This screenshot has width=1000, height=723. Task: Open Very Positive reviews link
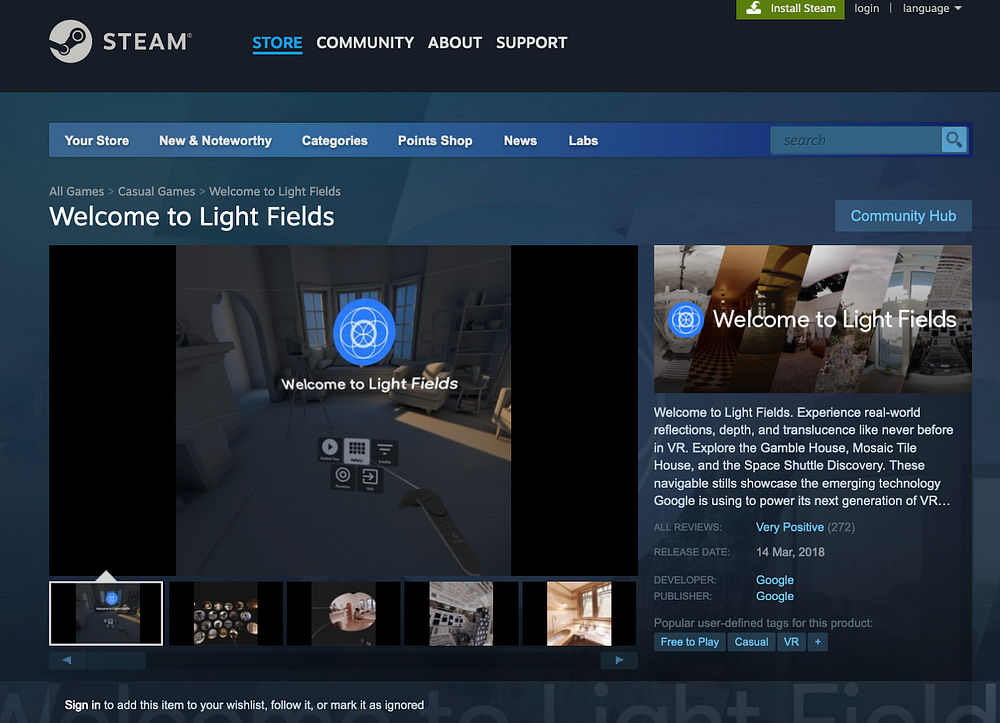click(790, 527)
